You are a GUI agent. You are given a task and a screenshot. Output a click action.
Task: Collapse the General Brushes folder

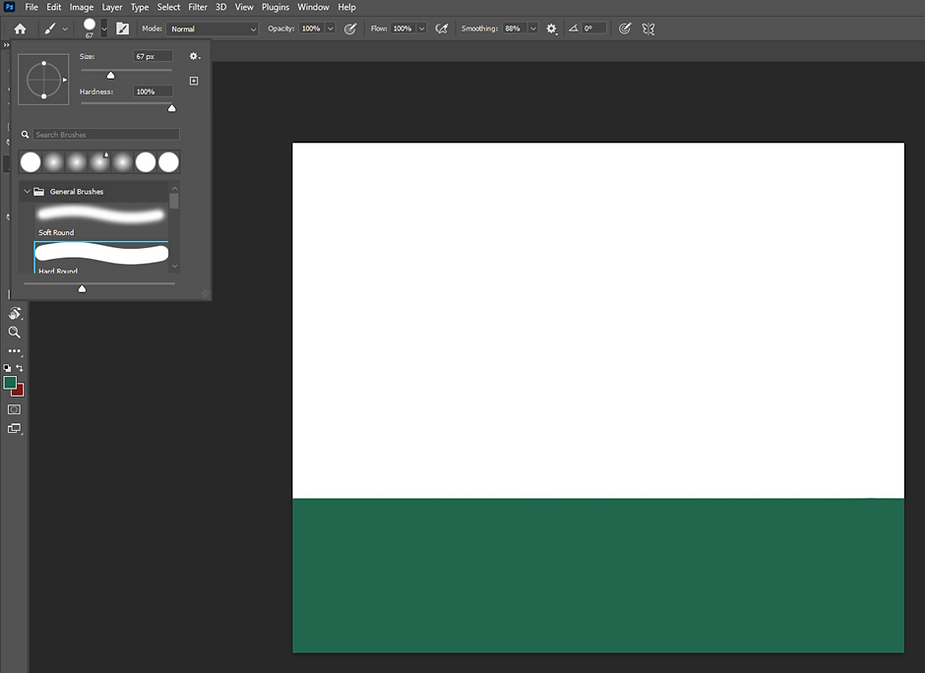tap(27, 191)
